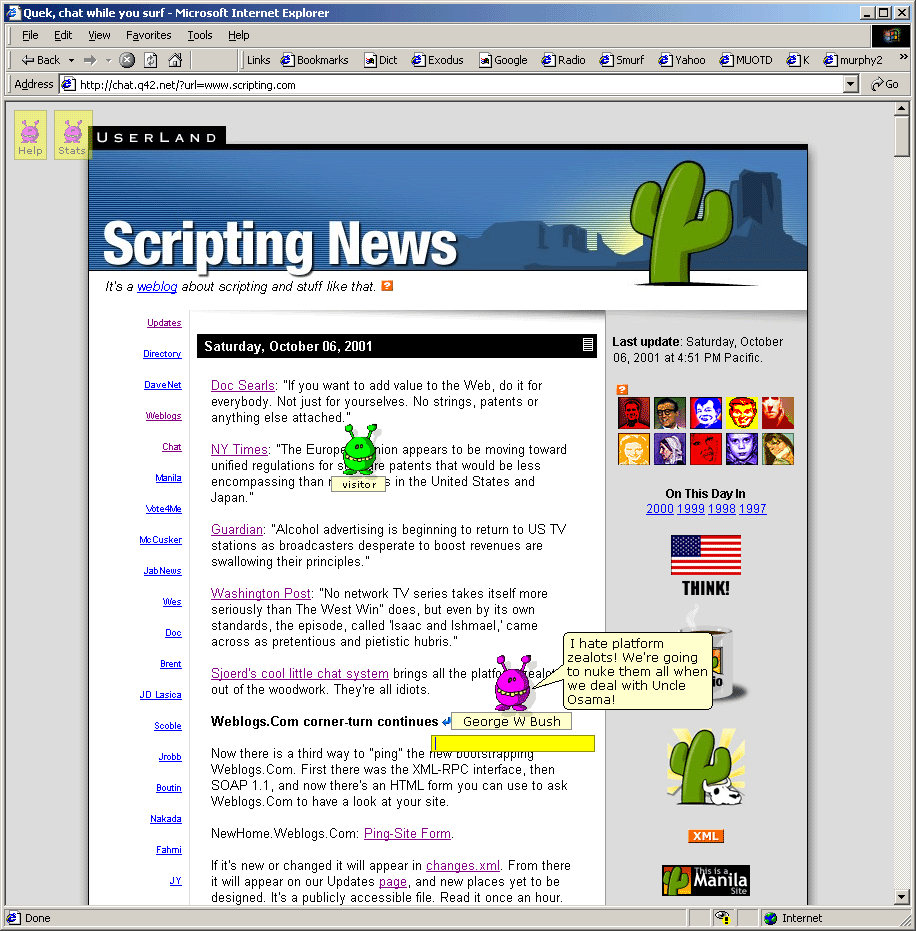This screenshot has height=931, width=916.
Task: Open the Favorites menu
Action: coord(148,35)
